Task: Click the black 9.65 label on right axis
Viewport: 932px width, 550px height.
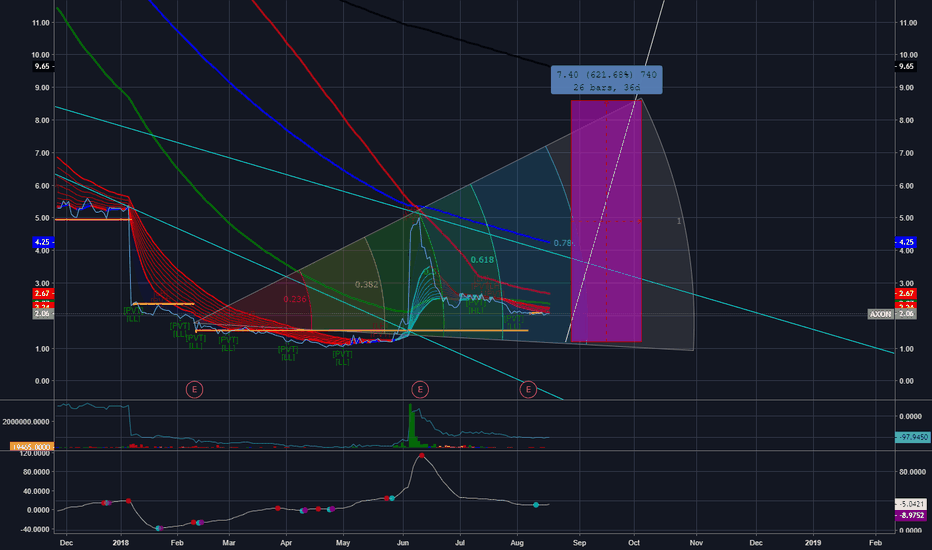Action: tap(905, 67)
